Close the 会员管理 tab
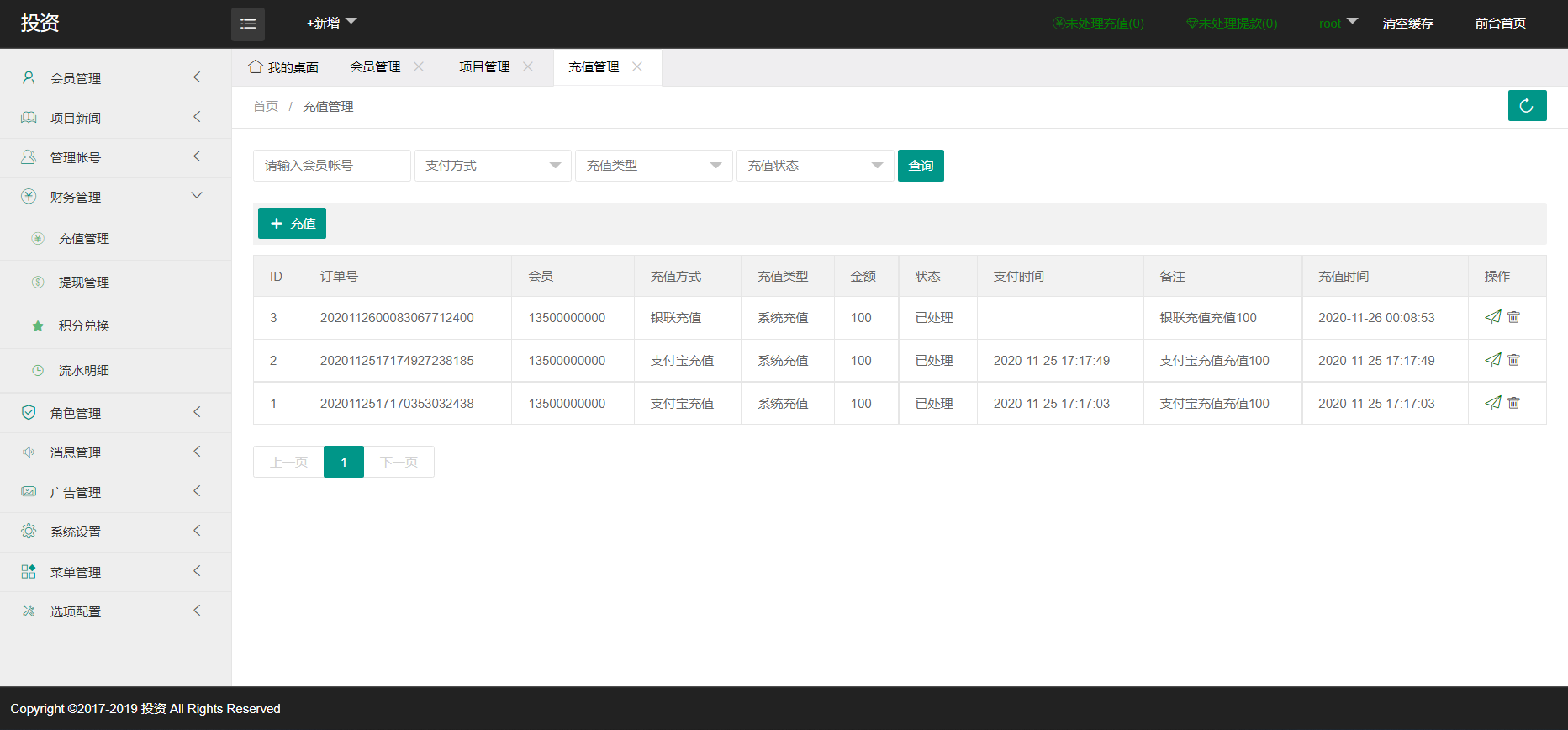Viewport: 1568px width, 730px height. pos(419,66)
